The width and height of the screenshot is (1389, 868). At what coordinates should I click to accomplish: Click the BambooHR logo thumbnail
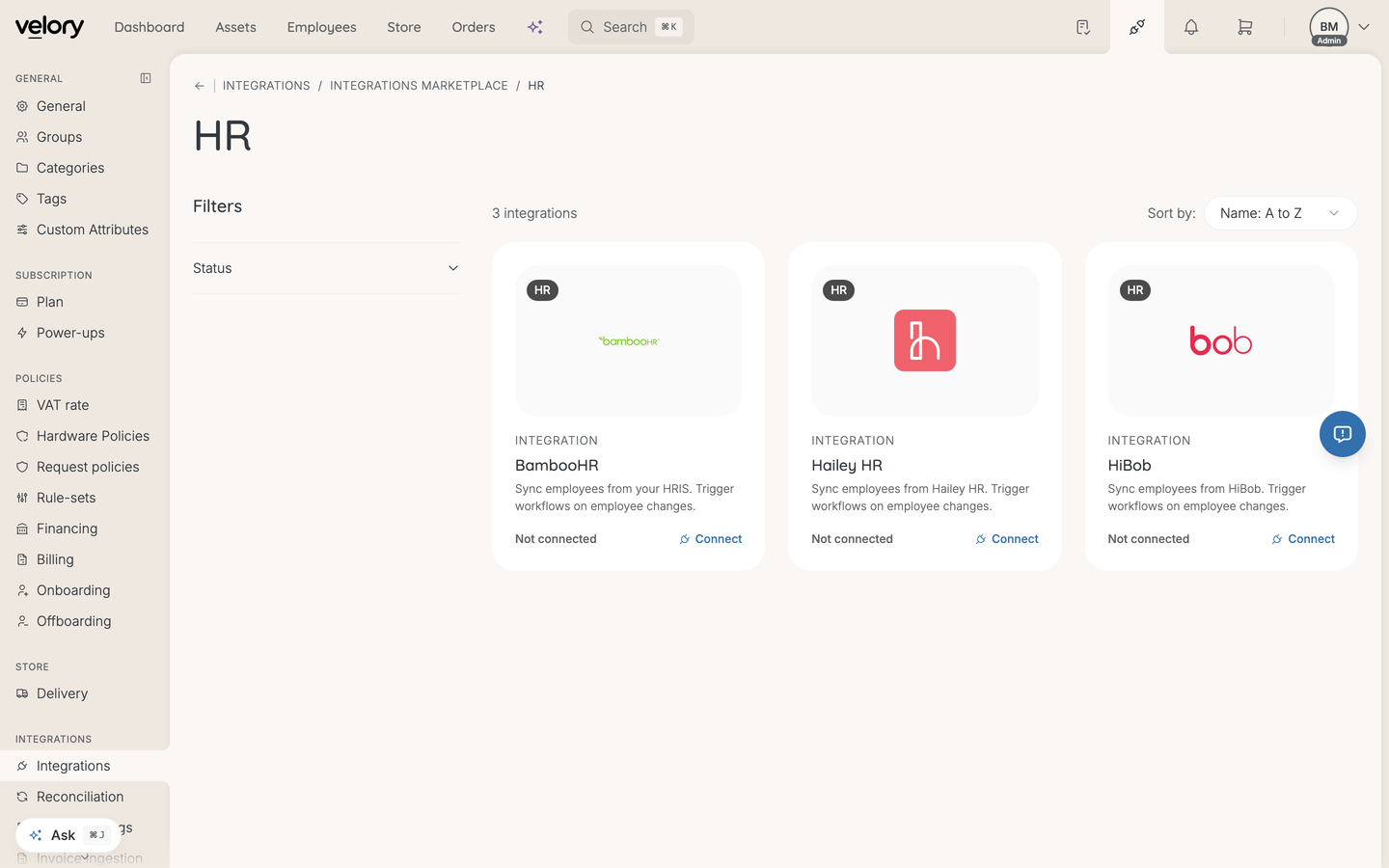point(629,340)
